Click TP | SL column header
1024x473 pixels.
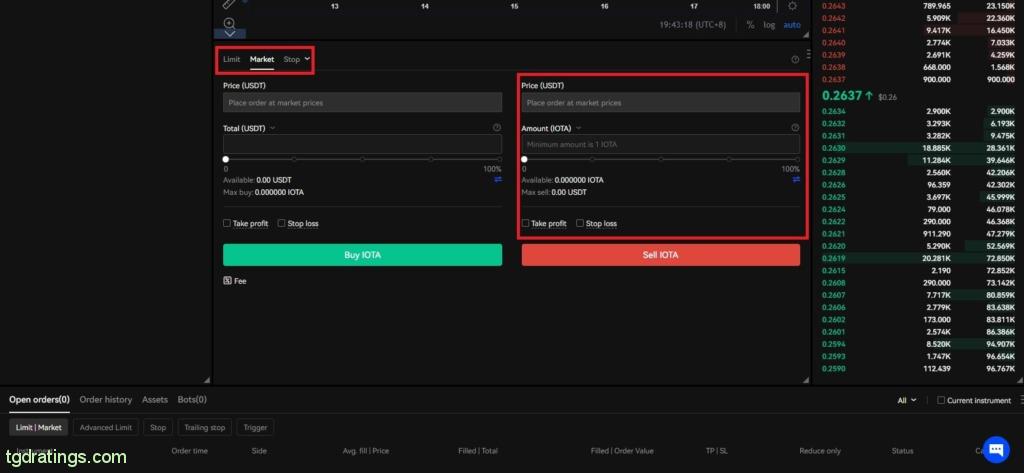point(716,451)
